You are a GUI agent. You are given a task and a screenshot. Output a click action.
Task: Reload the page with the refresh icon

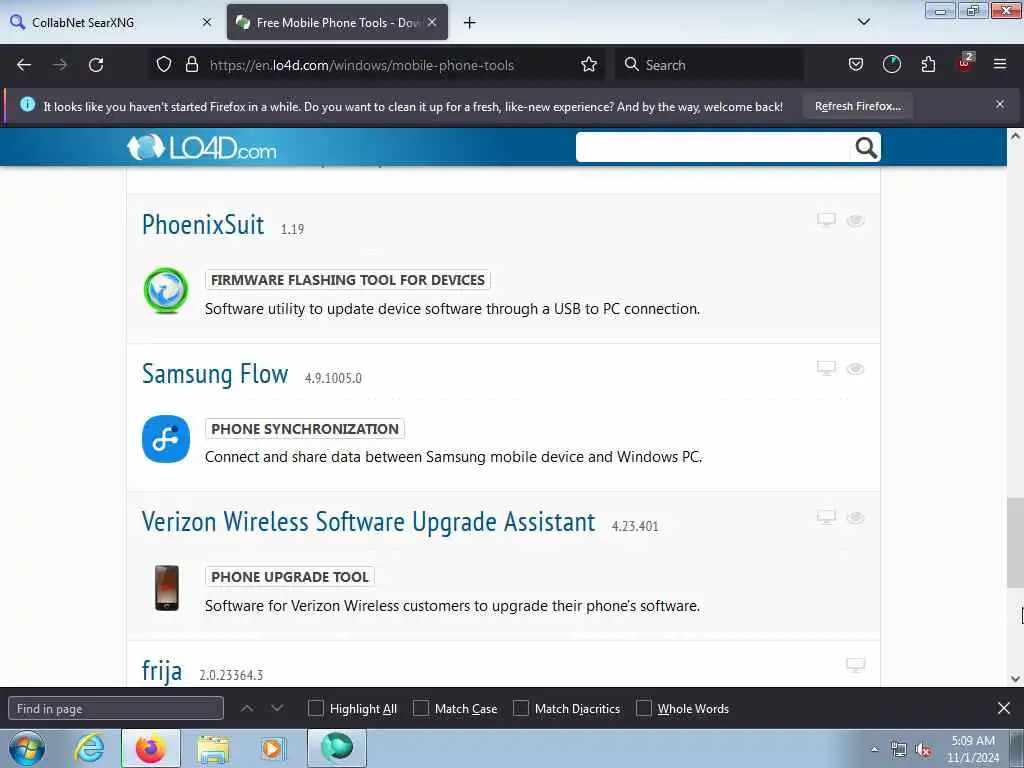[96, 65]
